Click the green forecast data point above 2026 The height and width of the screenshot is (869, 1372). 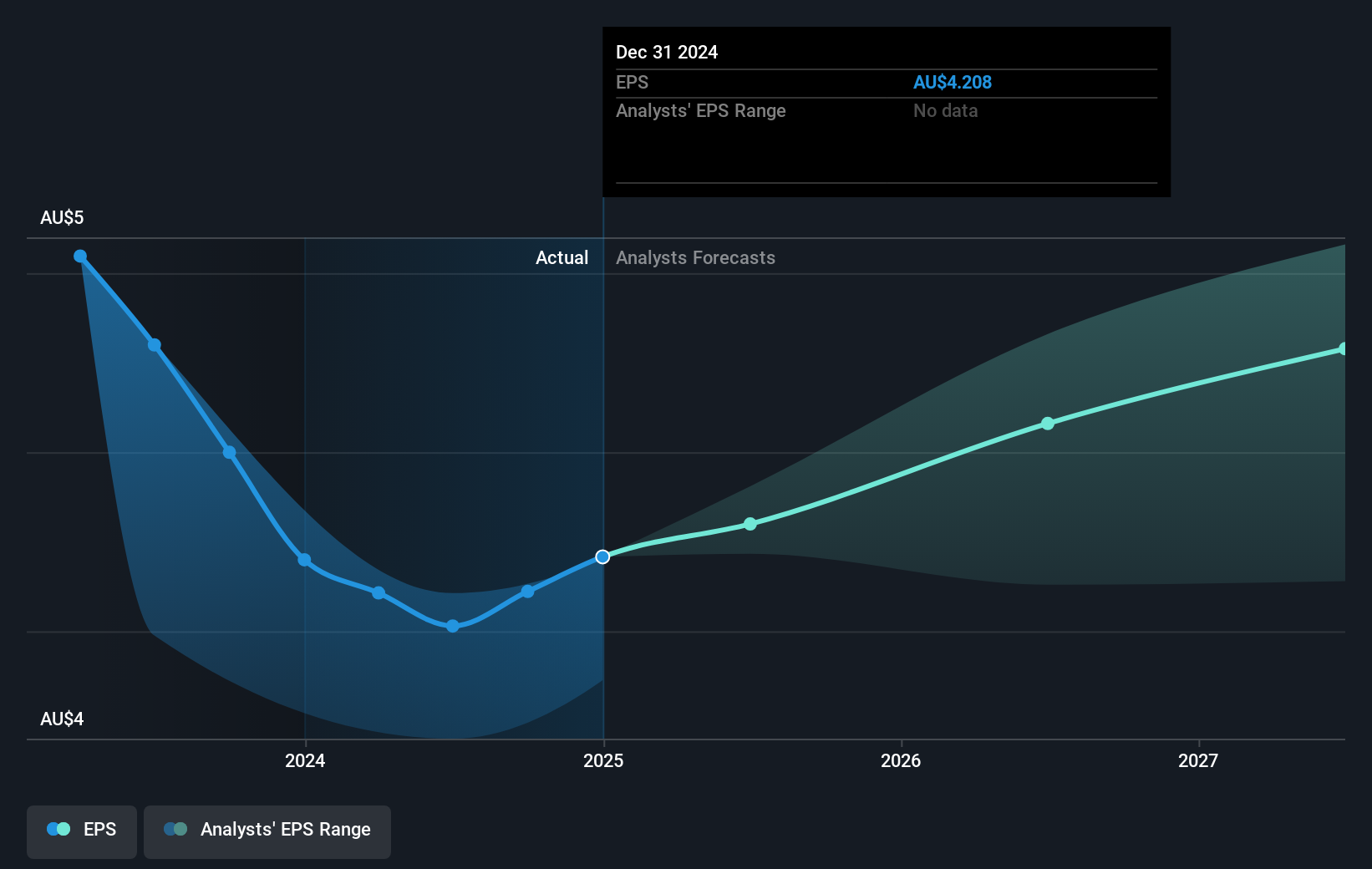pos(1047,424)
